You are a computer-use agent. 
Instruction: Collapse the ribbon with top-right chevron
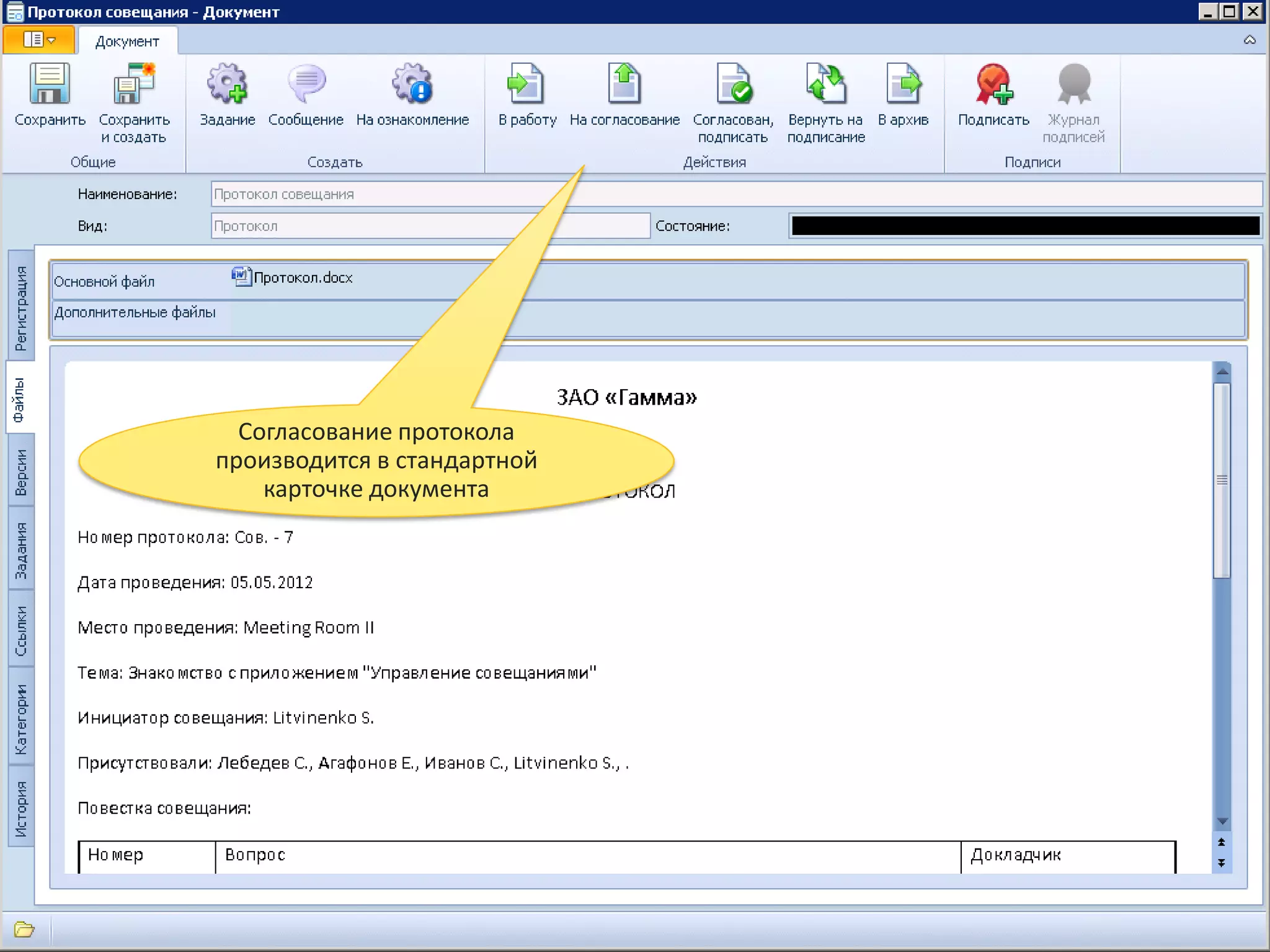[x=1250, y=40]
